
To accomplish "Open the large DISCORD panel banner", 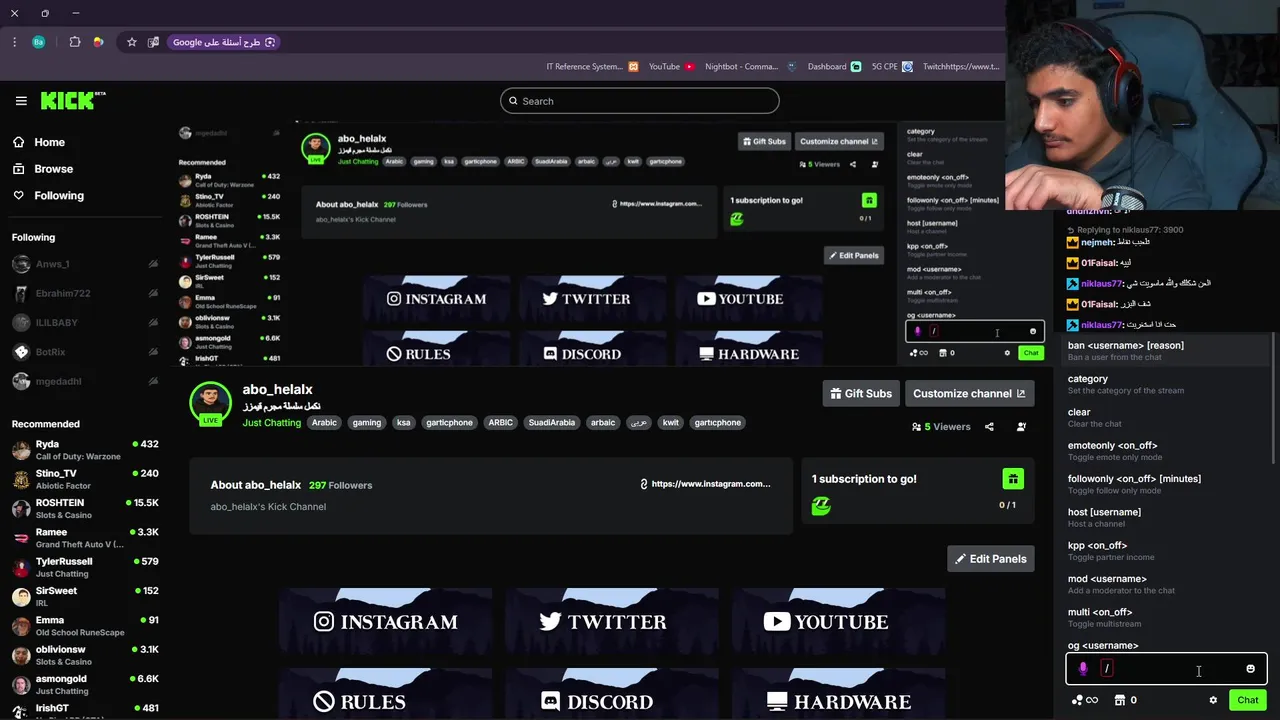I will click(612, 694).
